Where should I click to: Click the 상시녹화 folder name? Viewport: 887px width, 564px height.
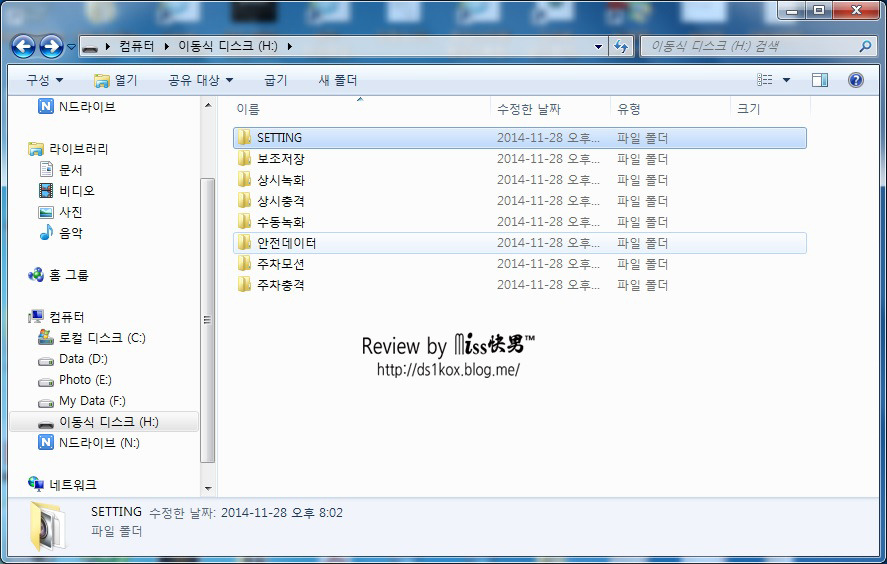pos(281,180)
